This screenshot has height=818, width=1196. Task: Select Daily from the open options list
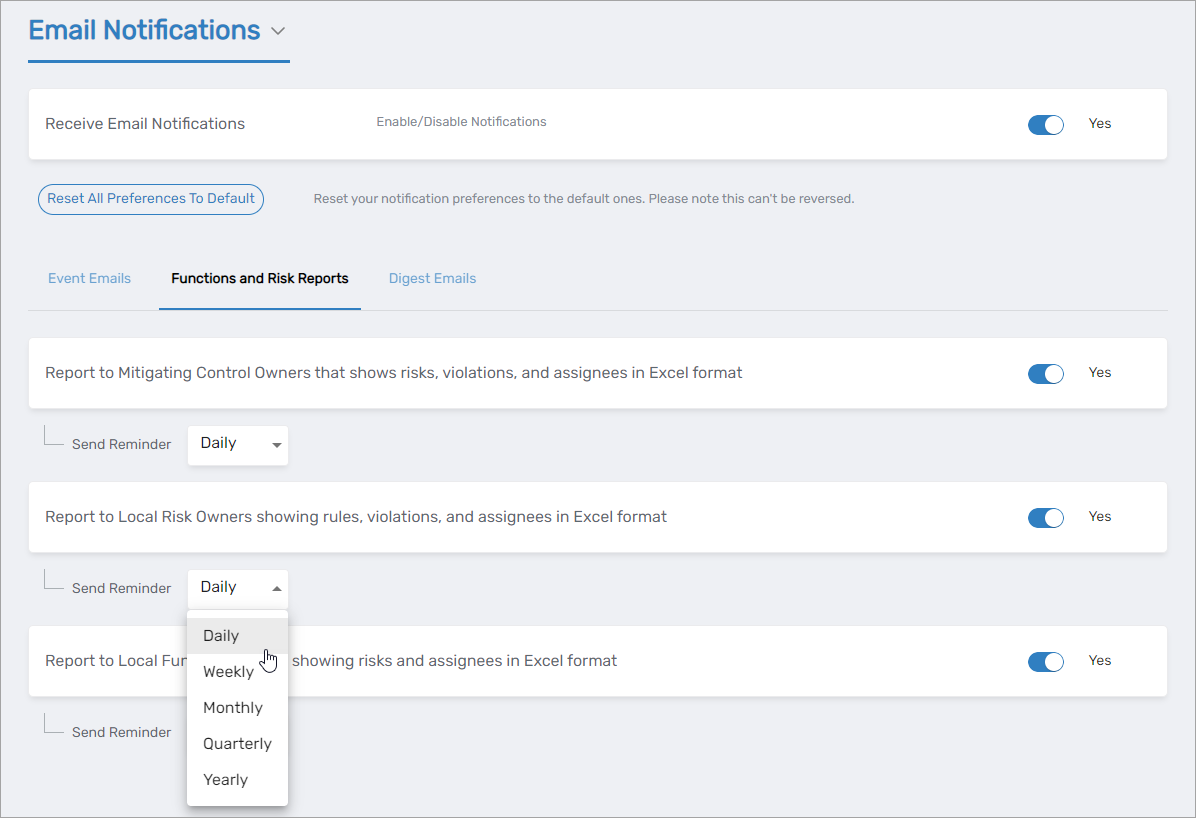click(220, 635)
